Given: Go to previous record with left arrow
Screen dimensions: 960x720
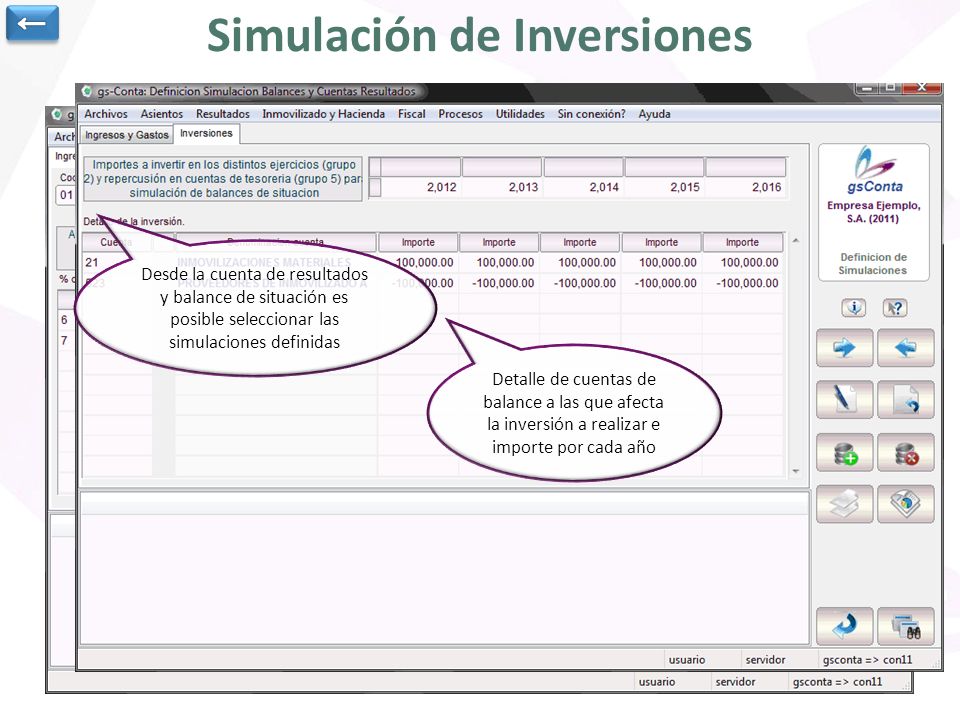Looking at the screenshot, I should tap(906, 348).
